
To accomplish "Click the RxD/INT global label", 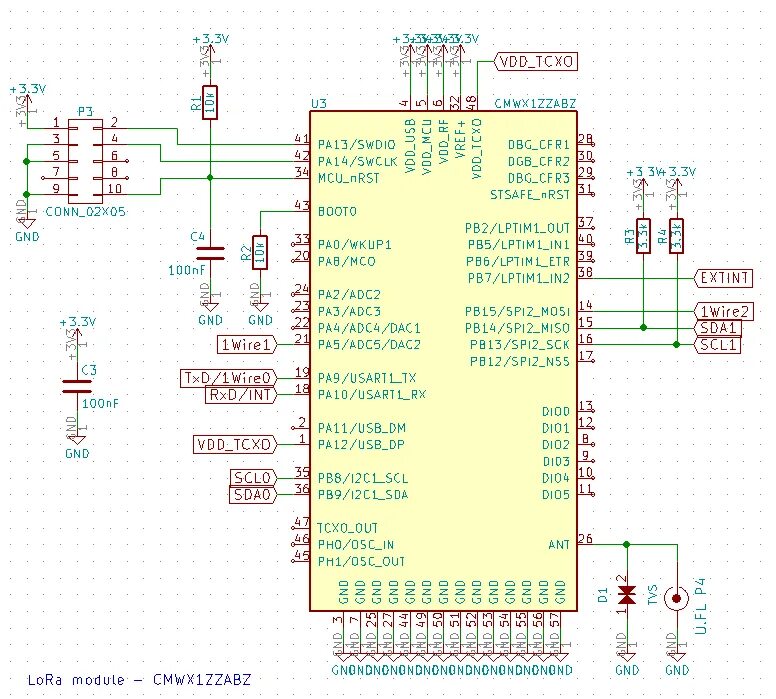I will point(241,395).
